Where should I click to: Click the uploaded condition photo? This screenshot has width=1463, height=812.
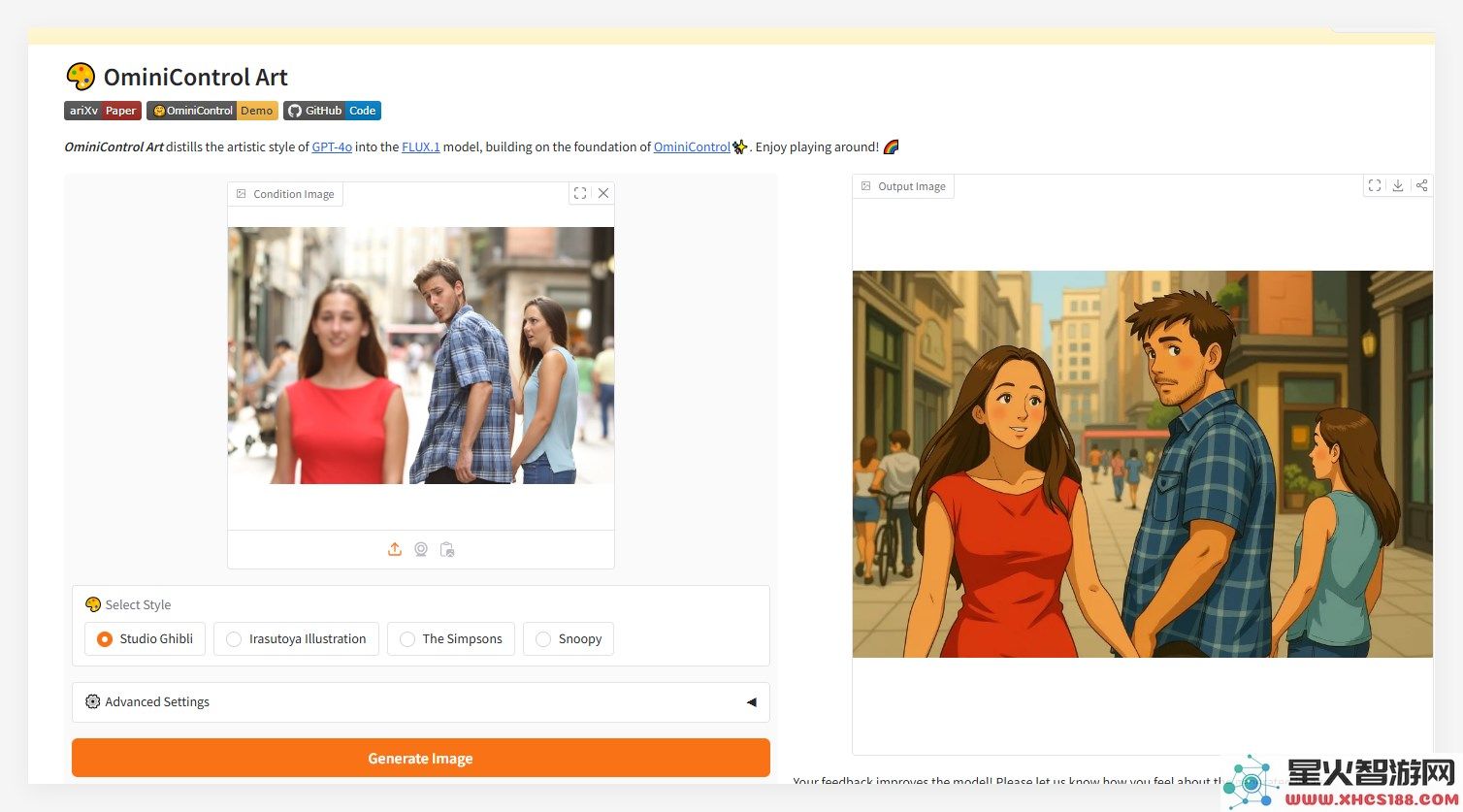tap(421, 355)
